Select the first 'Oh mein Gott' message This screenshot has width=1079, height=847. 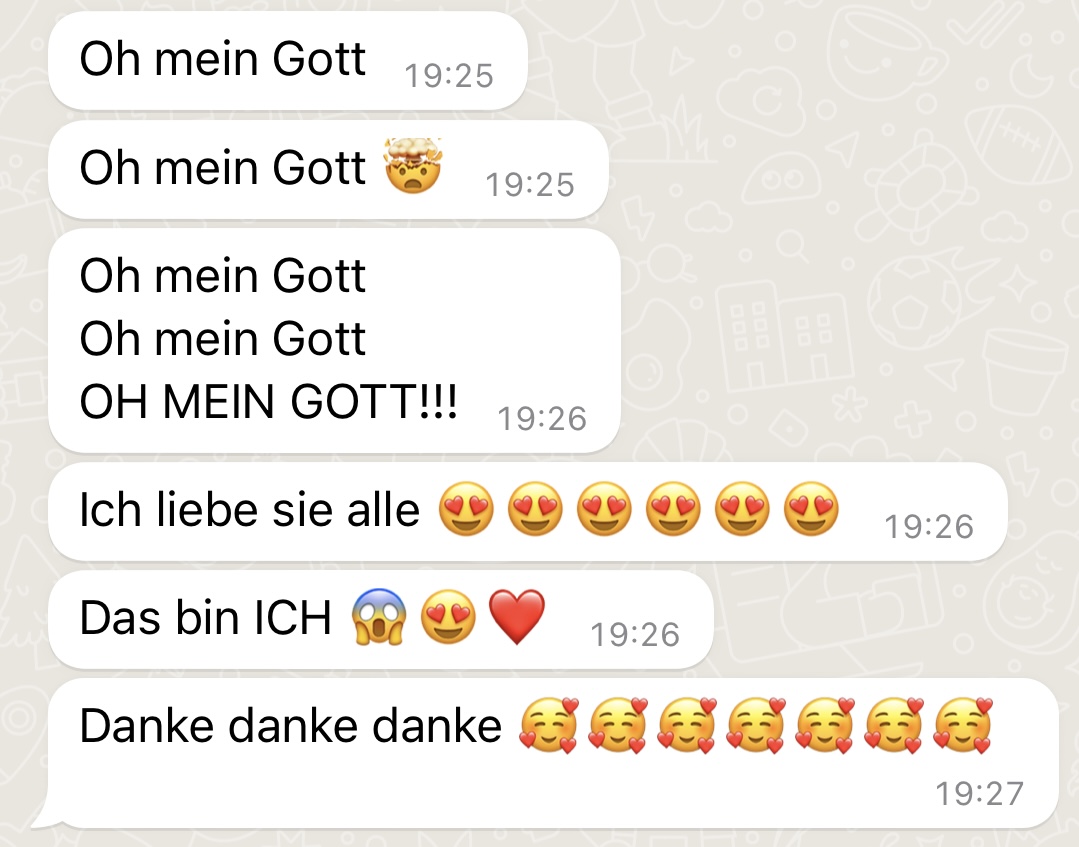click(288, 60)
